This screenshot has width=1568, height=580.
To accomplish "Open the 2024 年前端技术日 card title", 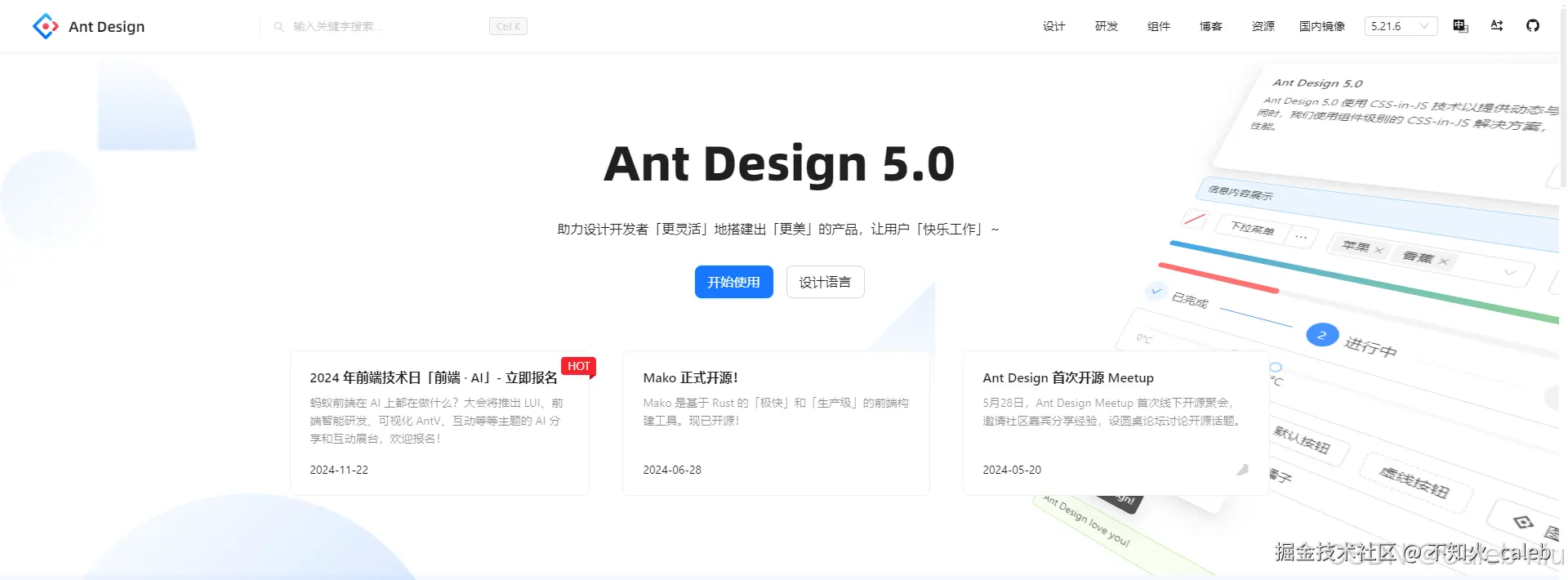I will (434, 377).
